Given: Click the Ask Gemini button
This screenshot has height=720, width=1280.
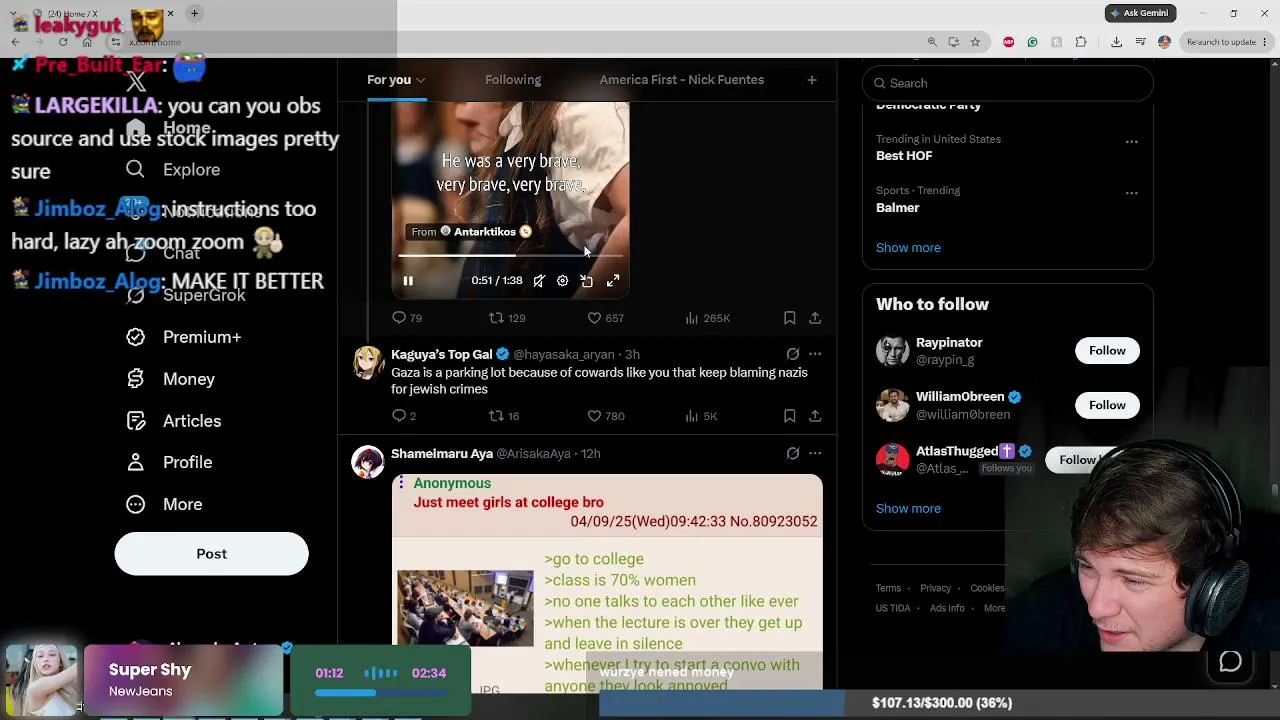Looking at the screenshot, I should click(1140, 13).
